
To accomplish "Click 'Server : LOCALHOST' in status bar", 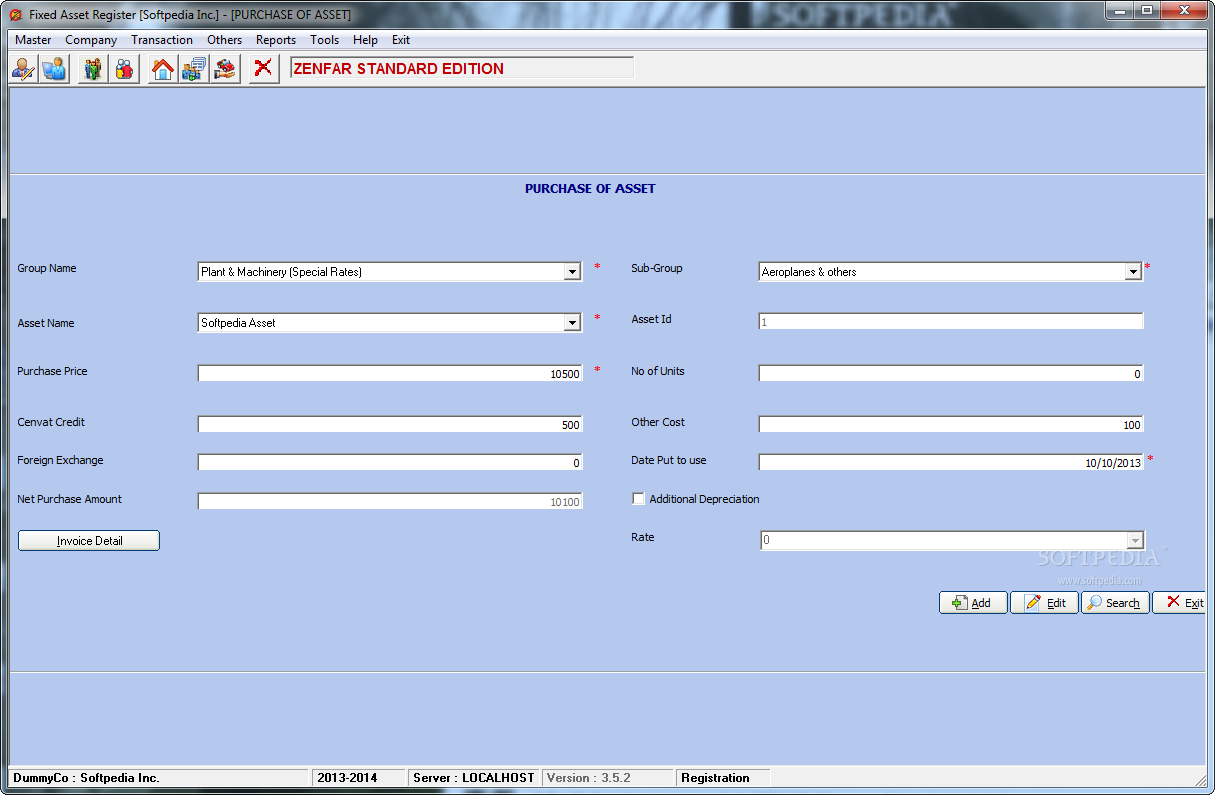I will coord(474,778).
